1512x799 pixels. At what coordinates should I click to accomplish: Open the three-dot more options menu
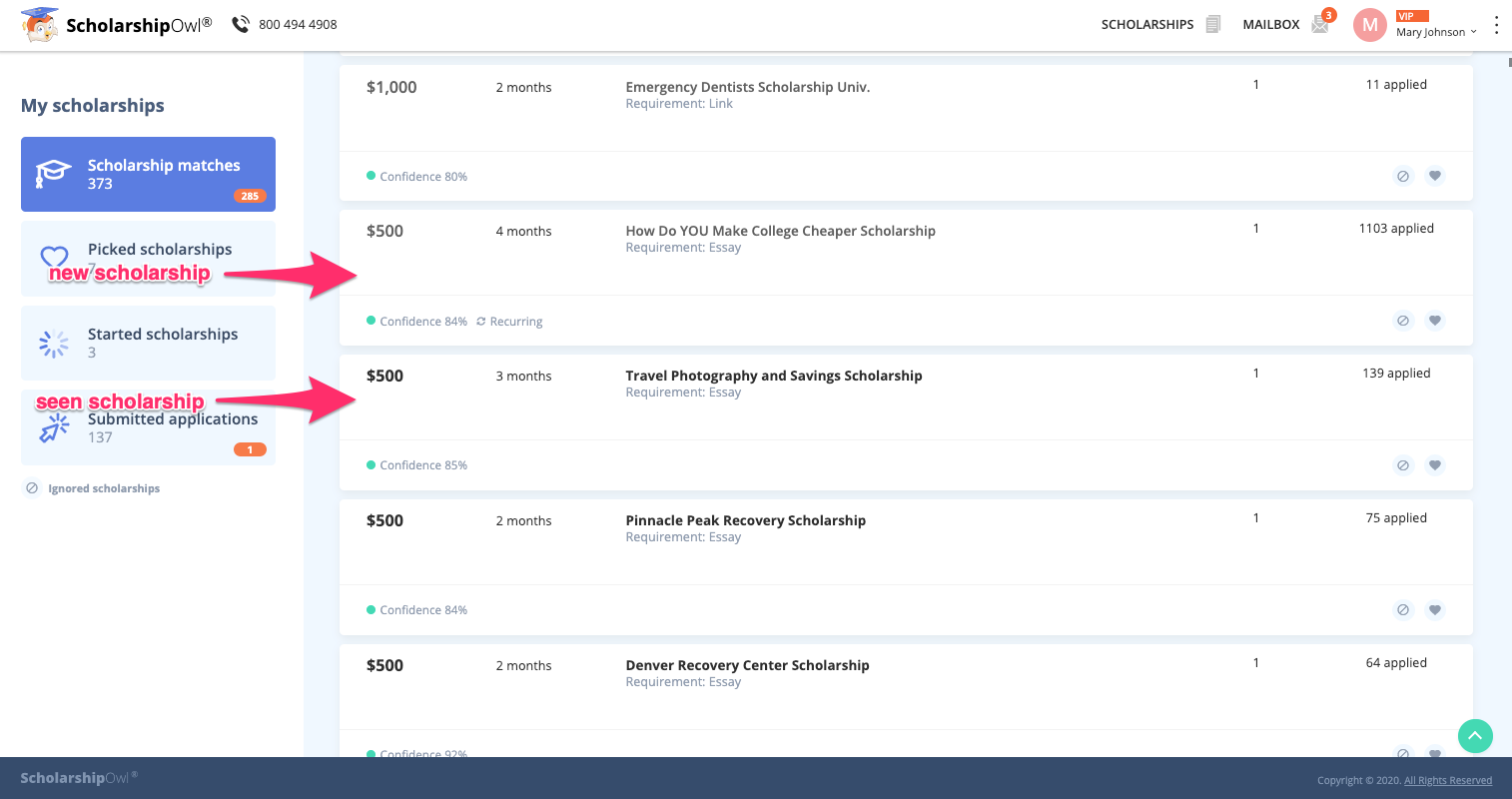click(1496, 25)
